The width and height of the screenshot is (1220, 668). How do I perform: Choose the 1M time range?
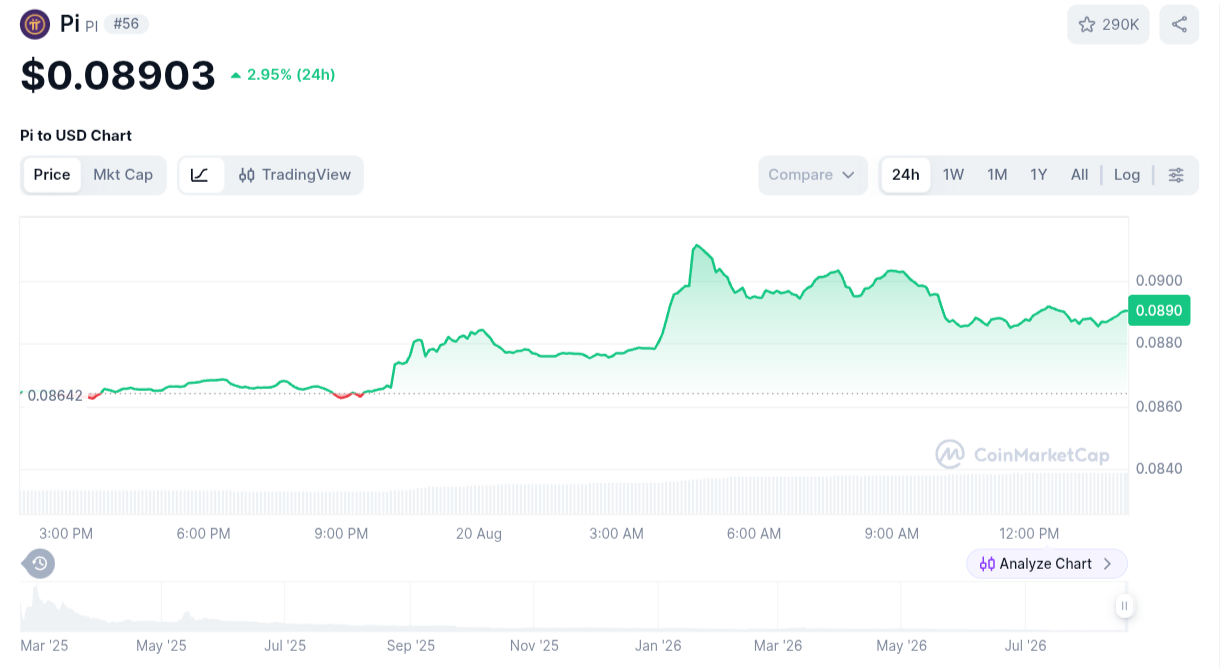[x=997, y=175]
